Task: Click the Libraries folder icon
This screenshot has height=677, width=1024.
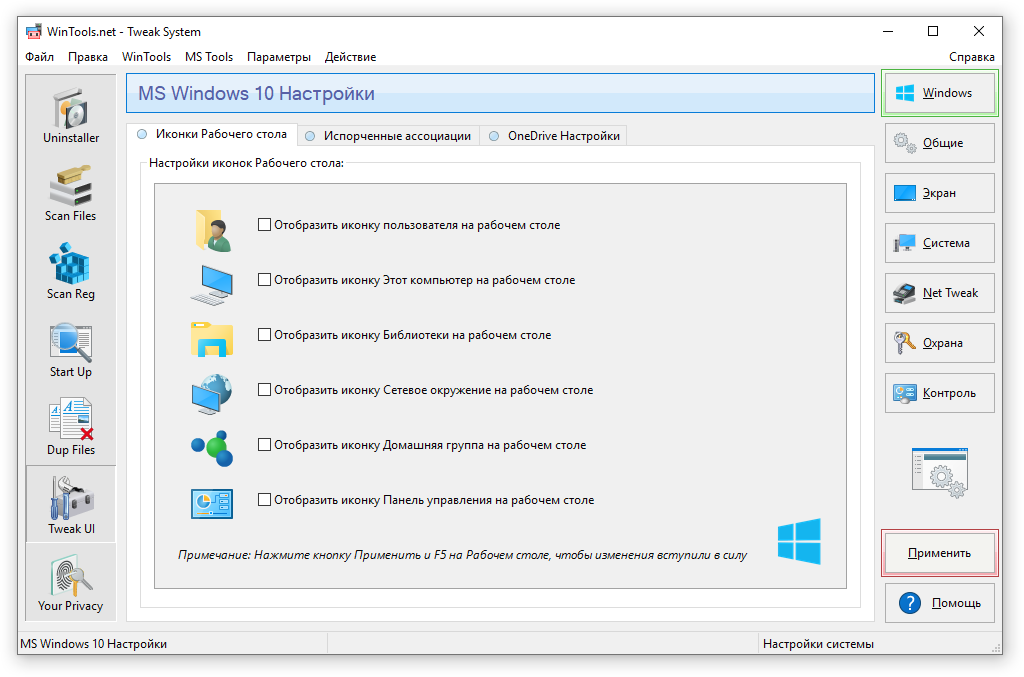Action: point(212,339)
